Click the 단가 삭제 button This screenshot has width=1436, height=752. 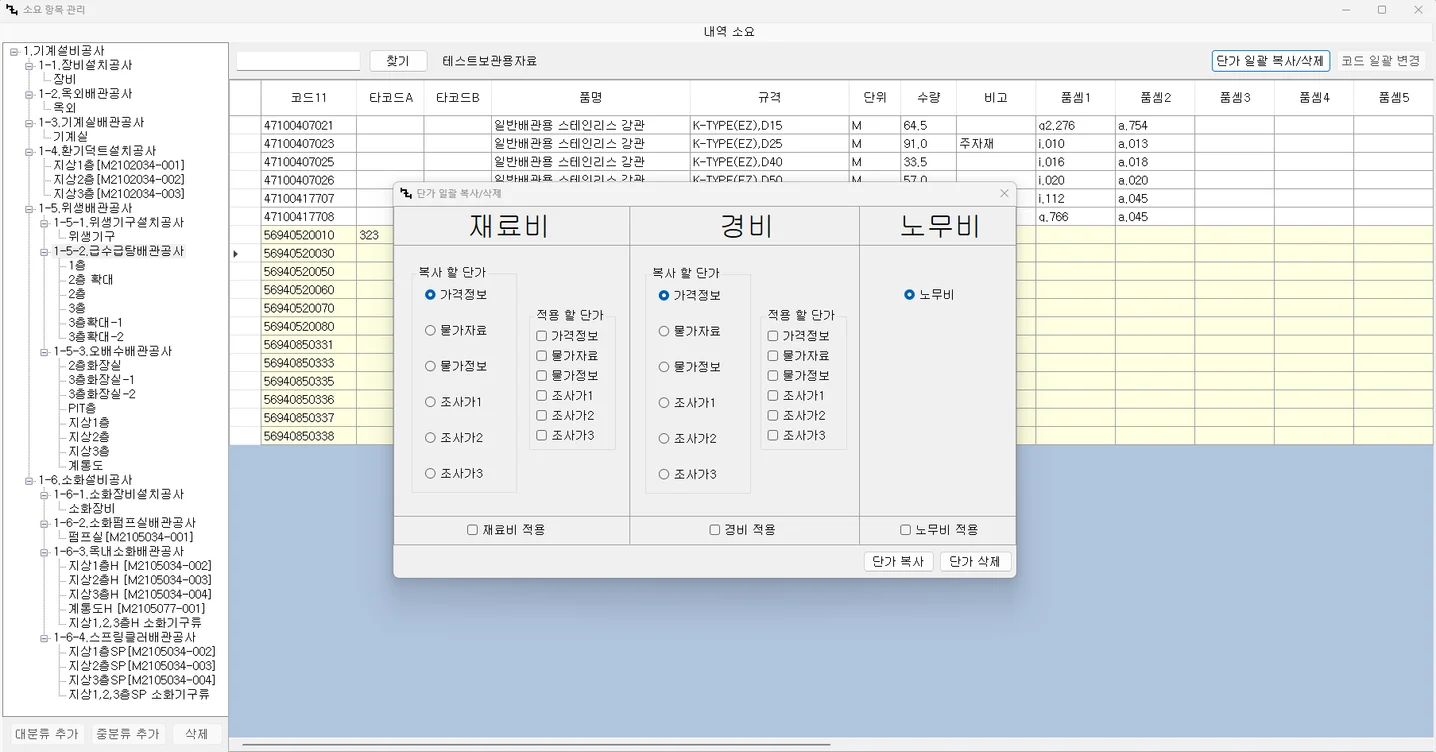point(975,562)
